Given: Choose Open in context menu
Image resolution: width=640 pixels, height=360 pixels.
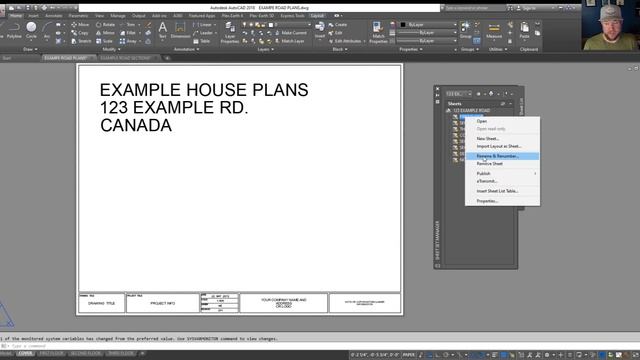Looking at the screenshot, I should [x=502, y=121].
